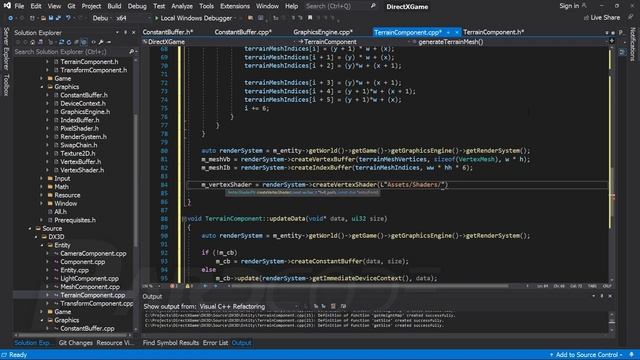
Task: Click the Visual Studio logo icon
Action: (7, 6)
